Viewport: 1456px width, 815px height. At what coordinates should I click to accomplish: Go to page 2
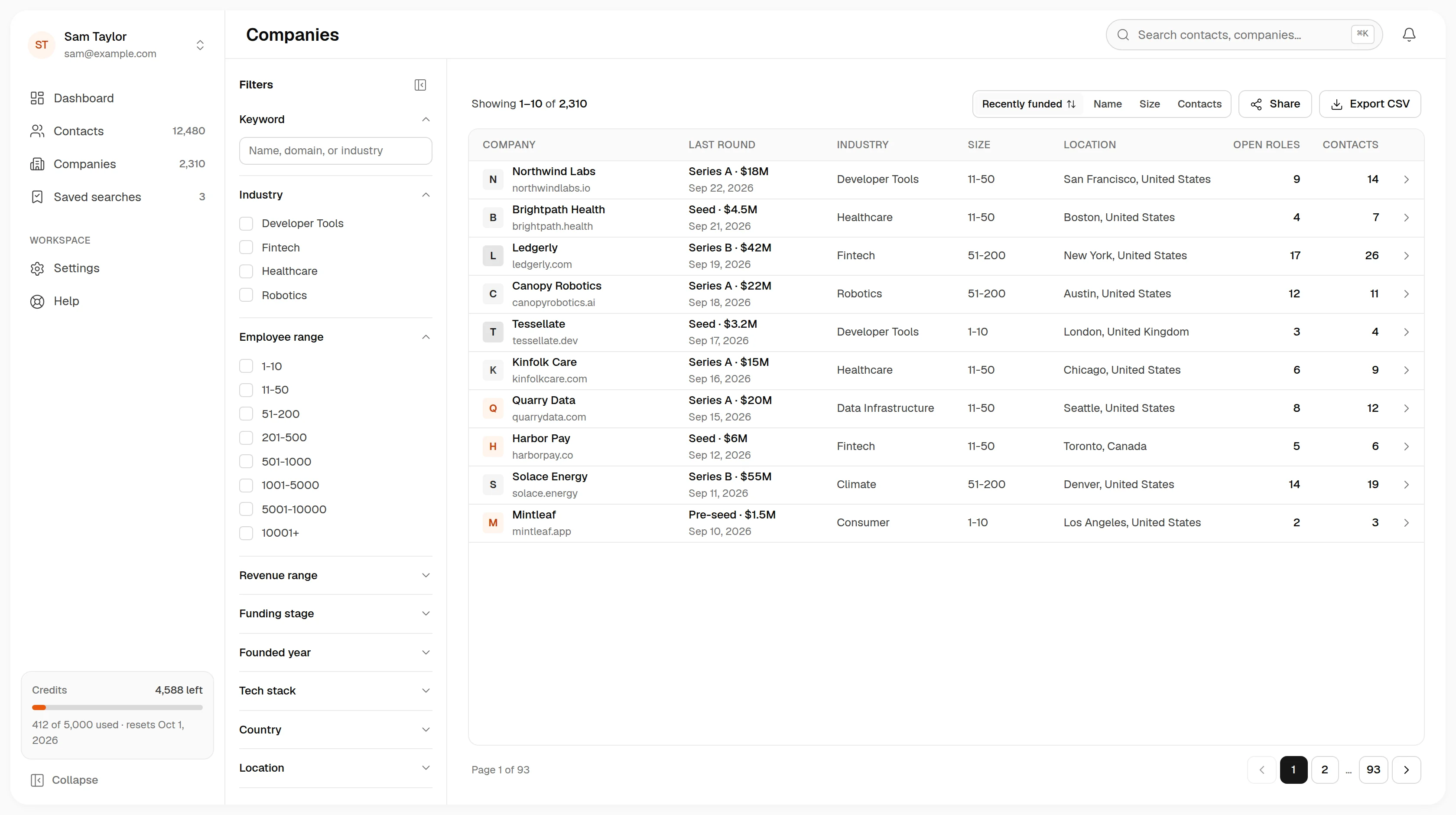point(1324,770)
